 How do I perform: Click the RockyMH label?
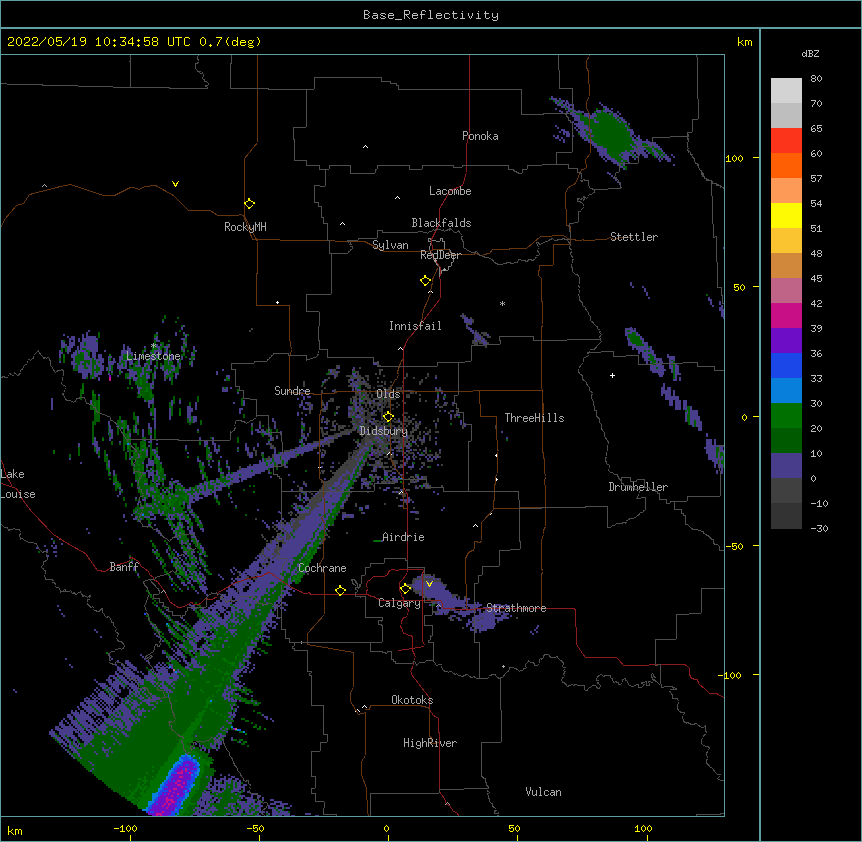point(245,227)
